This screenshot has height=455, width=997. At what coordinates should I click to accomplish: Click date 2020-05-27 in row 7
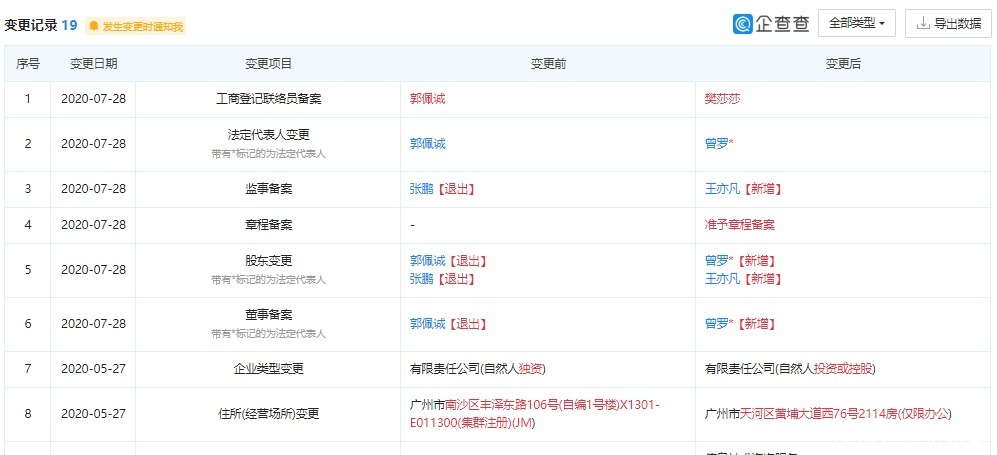point(93,369)
